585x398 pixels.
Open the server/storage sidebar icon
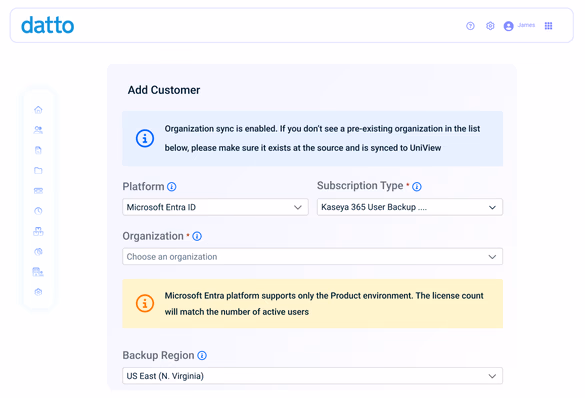coord(38,191)
